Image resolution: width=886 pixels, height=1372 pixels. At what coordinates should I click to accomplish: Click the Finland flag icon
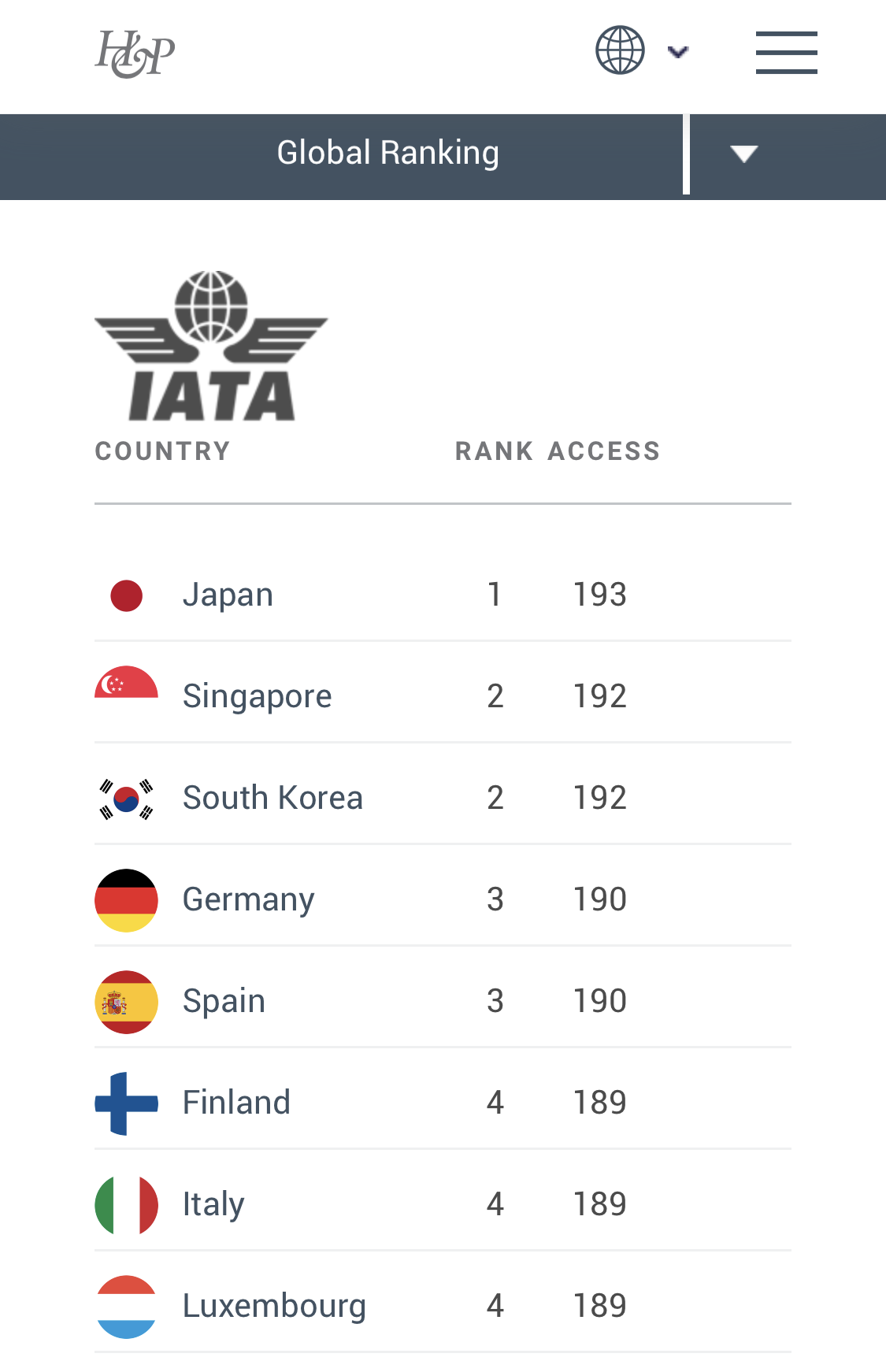(126, 1103)
